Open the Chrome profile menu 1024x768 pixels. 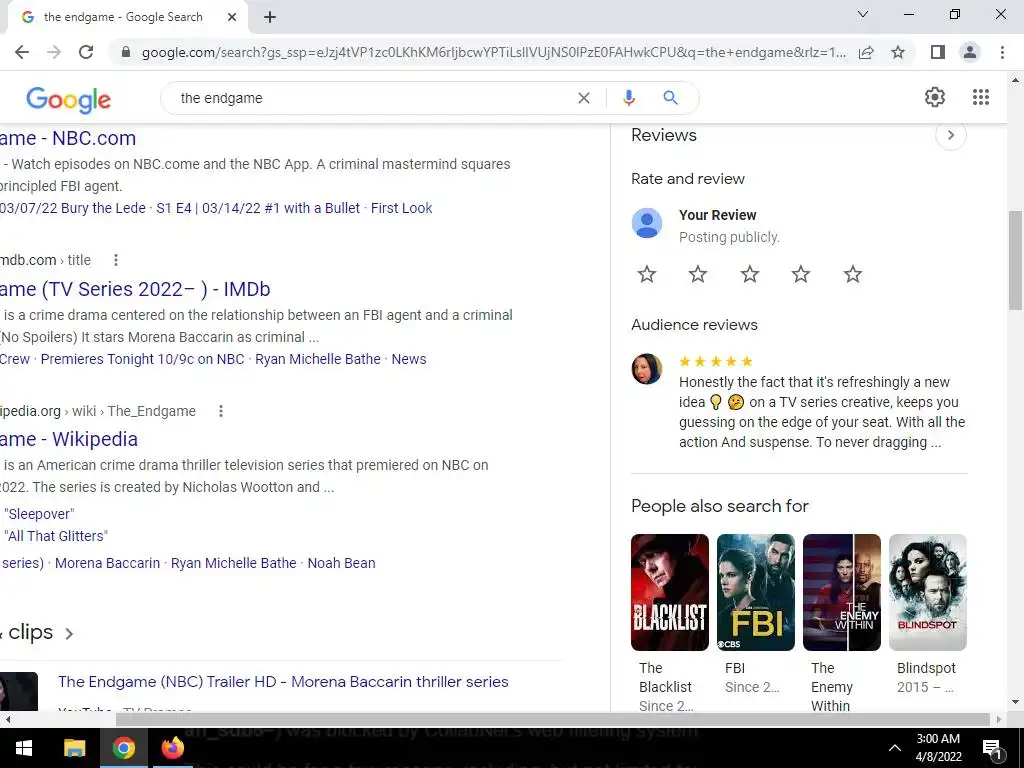pyautogui.click(x=970, y=52)
